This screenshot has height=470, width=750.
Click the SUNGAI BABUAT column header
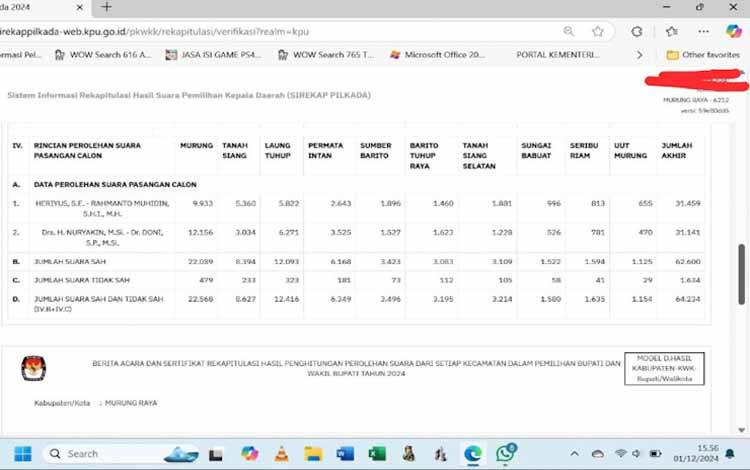coord(536,151)
